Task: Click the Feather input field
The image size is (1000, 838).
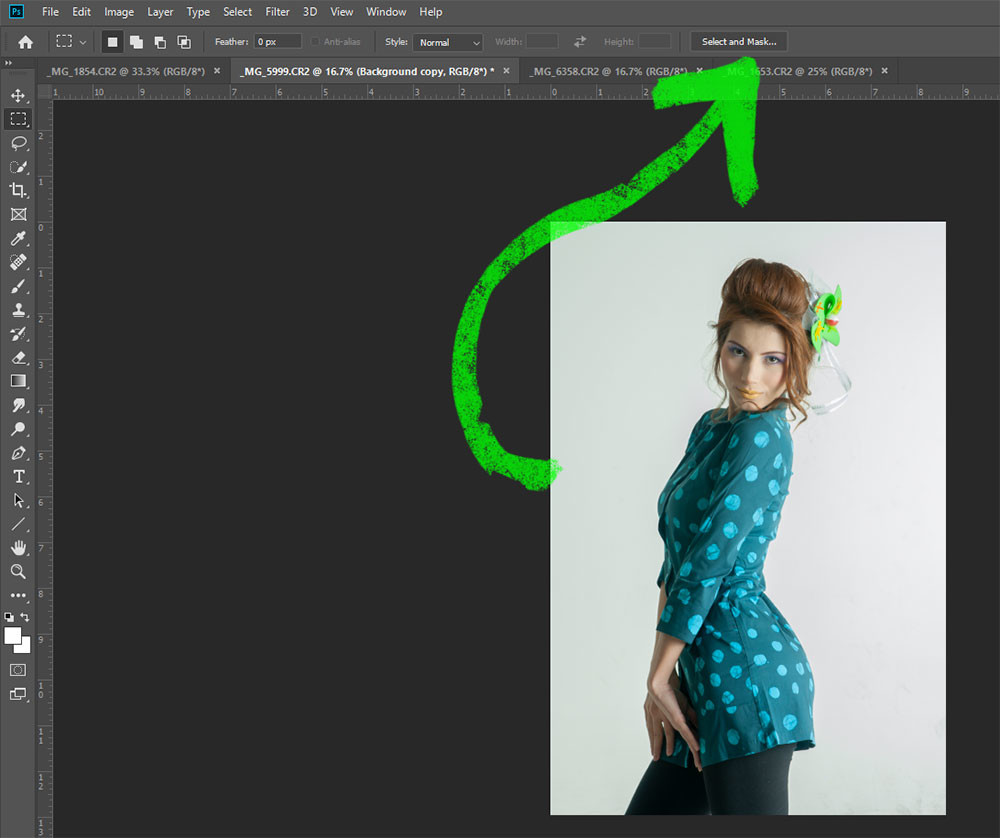Action: [277, 42]
